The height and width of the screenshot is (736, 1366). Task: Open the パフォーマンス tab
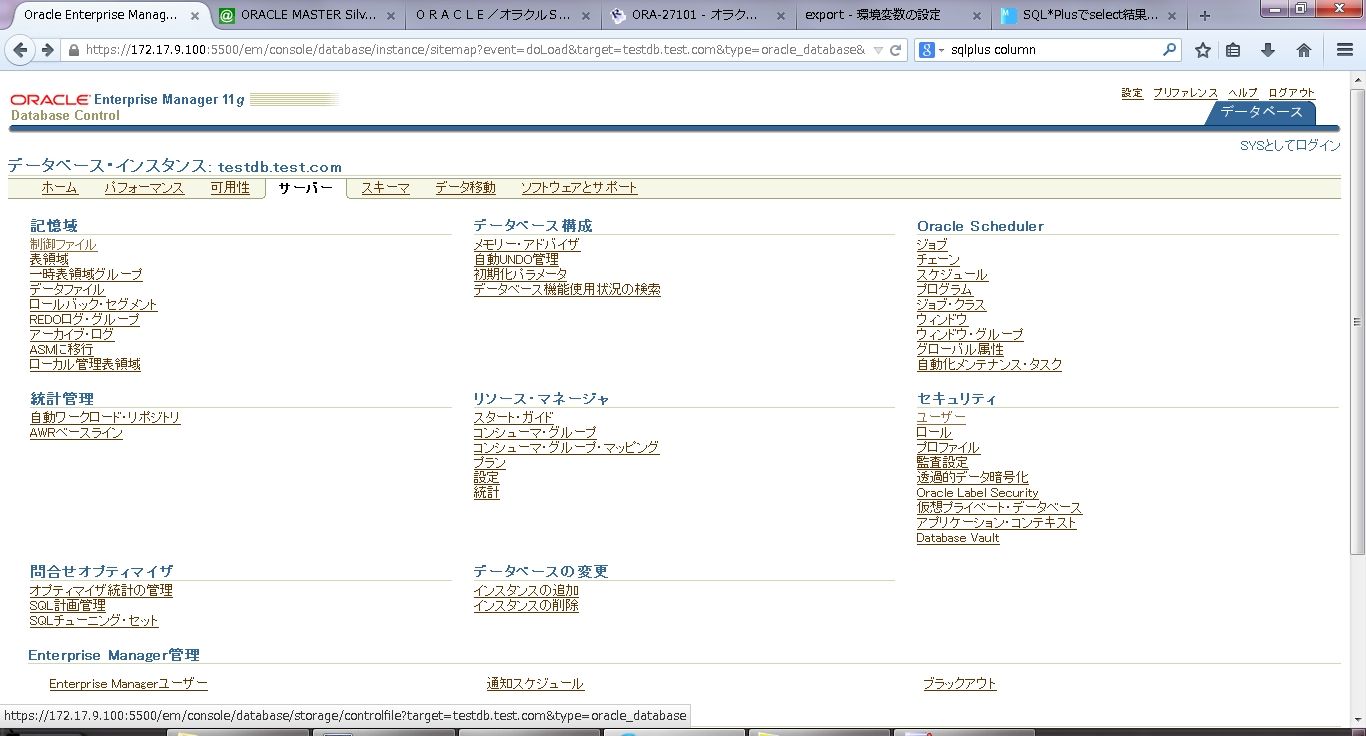[144, 188]
